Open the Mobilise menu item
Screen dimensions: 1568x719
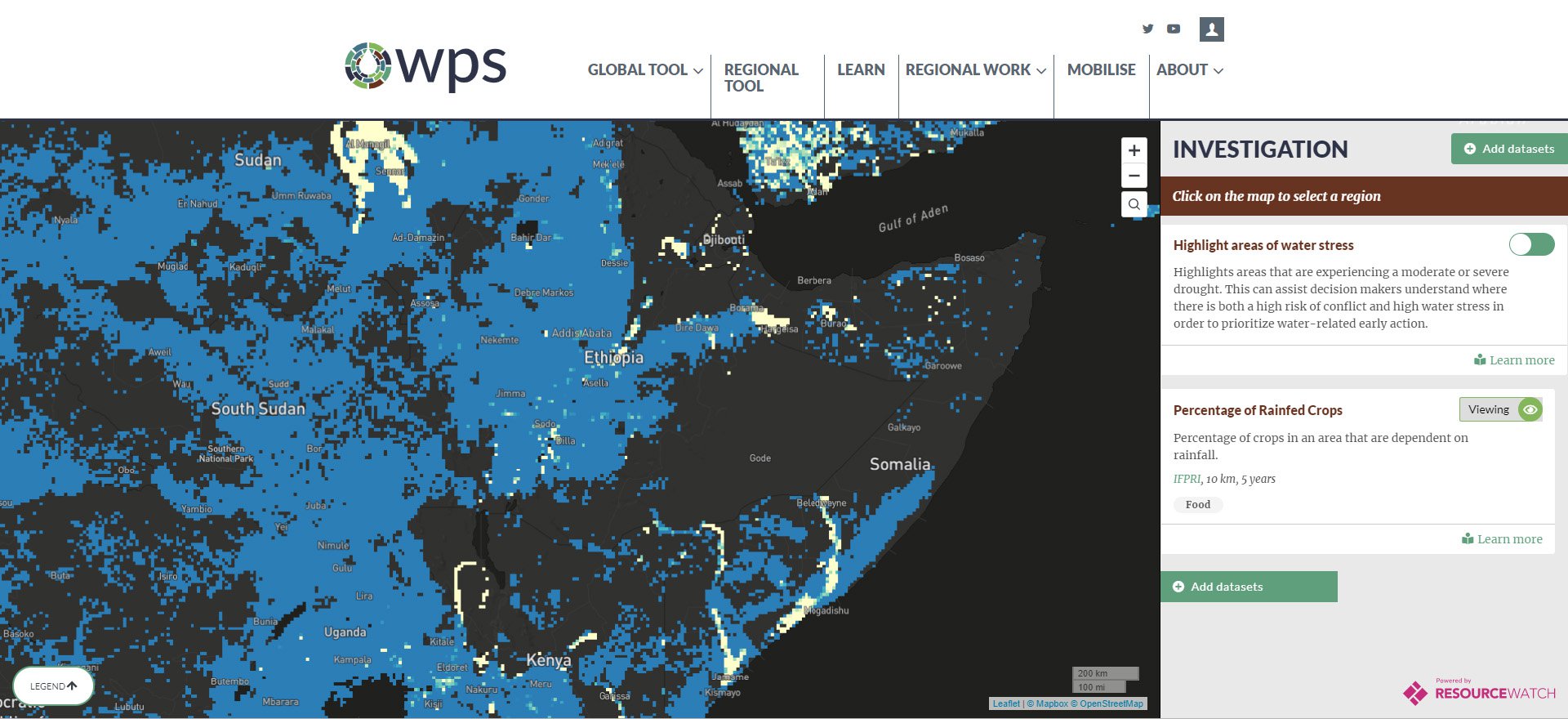(1101, 70)
